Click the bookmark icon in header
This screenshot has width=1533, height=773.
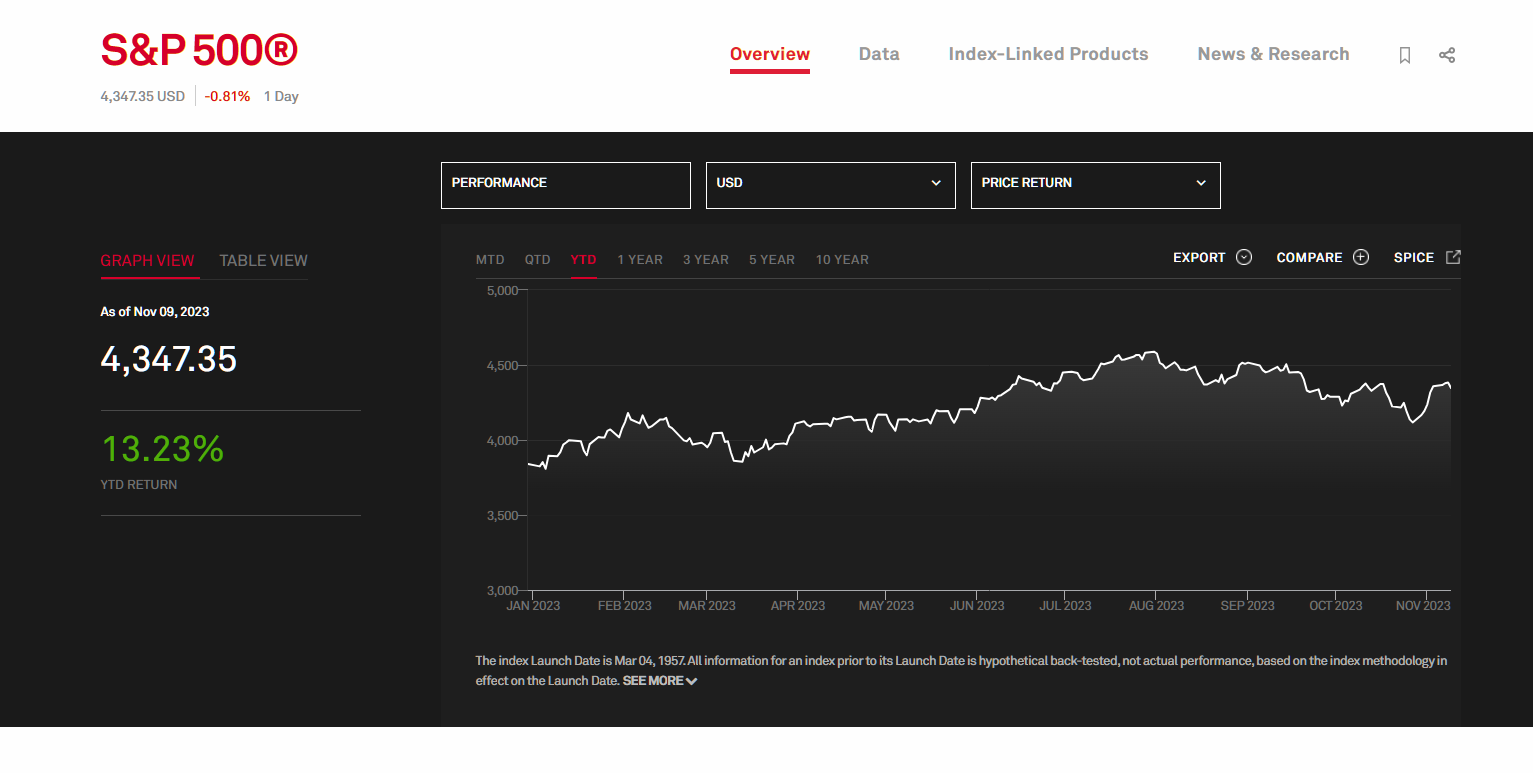1405,55
